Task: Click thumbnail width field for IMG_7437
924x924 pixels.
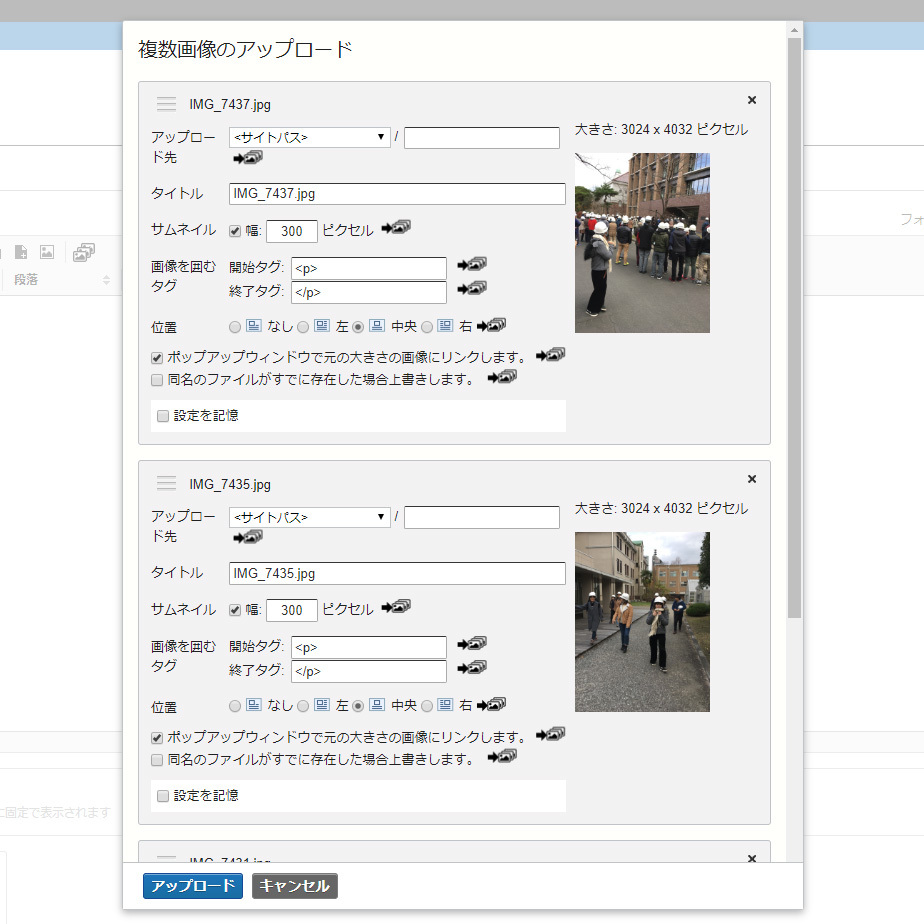Action: pos(292,231)
